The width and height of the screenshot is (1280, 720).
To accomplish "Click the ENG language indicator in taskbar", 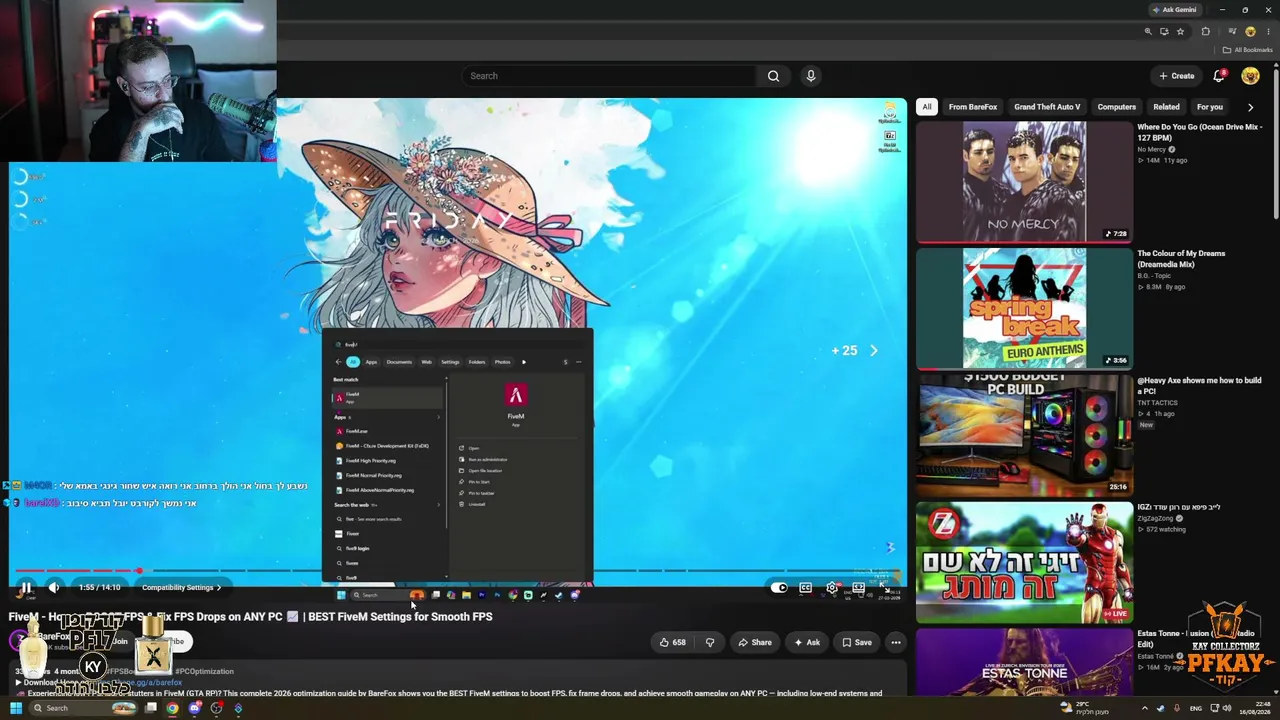I will pos(1195,708).
